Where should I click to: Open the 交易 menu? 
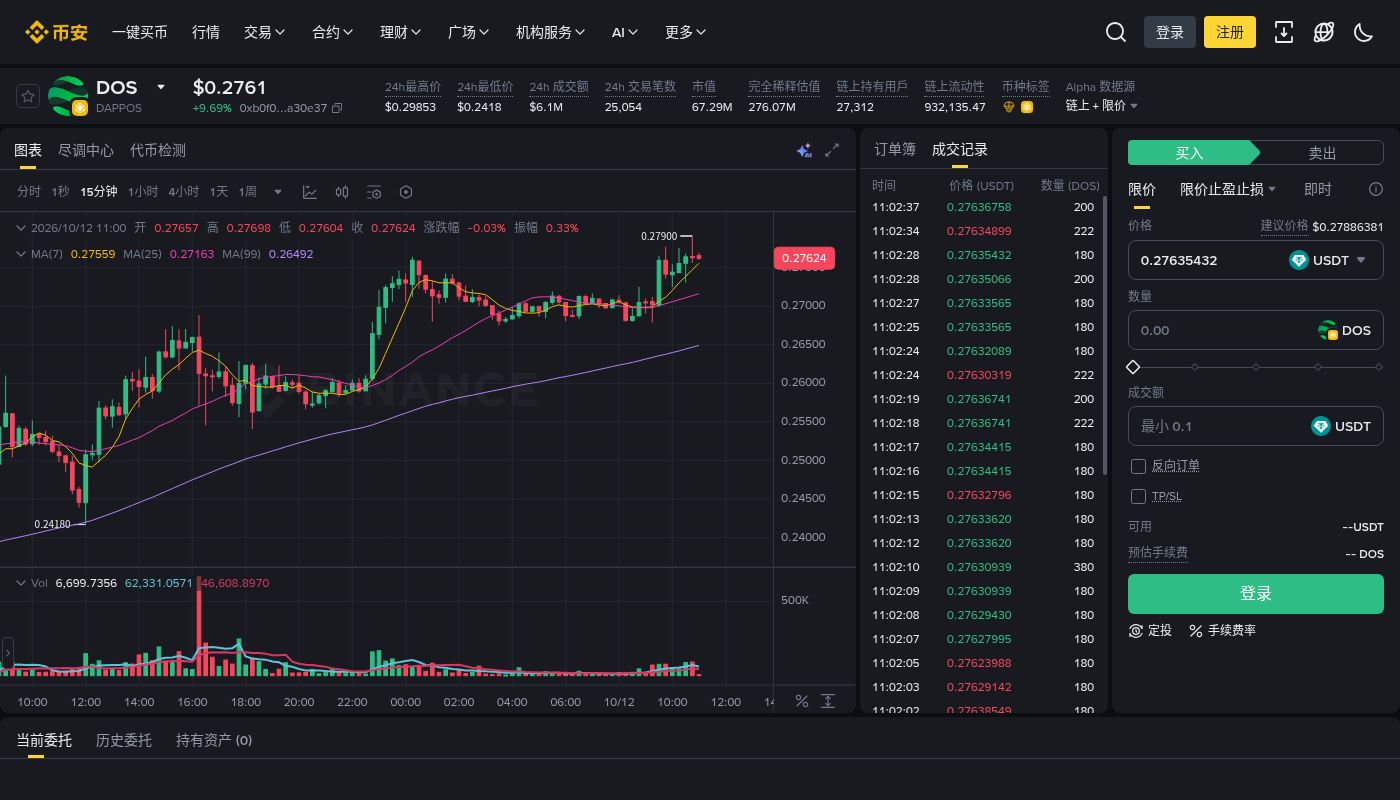point(265,32)
